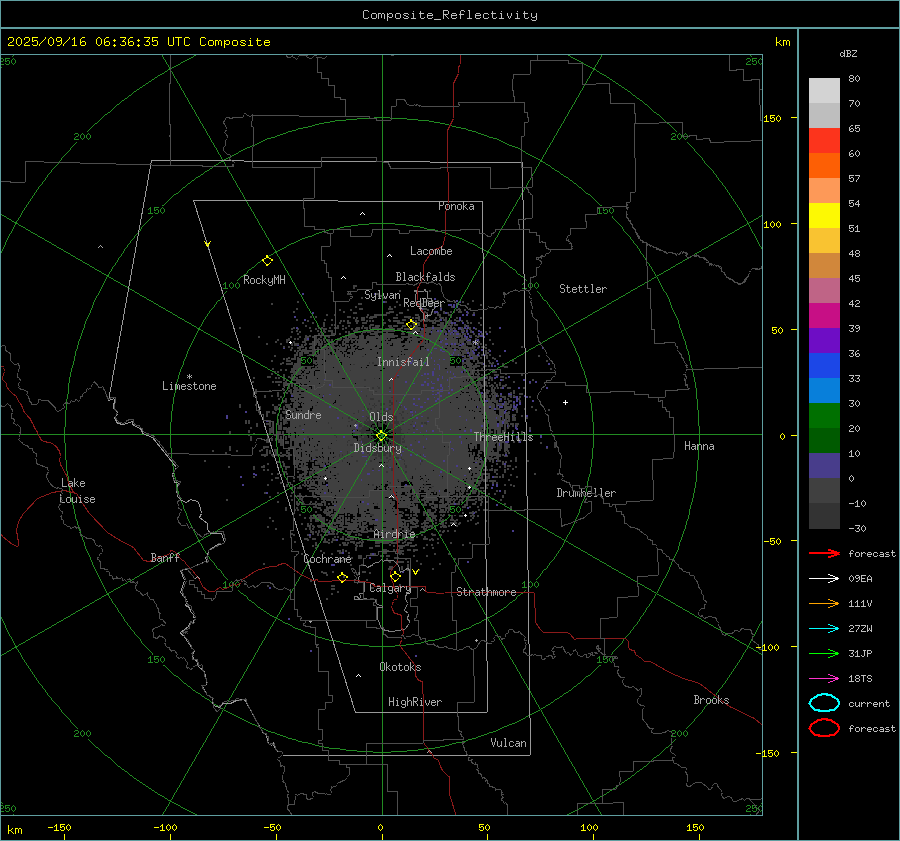
Task: Select the orange 111V arrow in legend
Action: coord(824,603)
